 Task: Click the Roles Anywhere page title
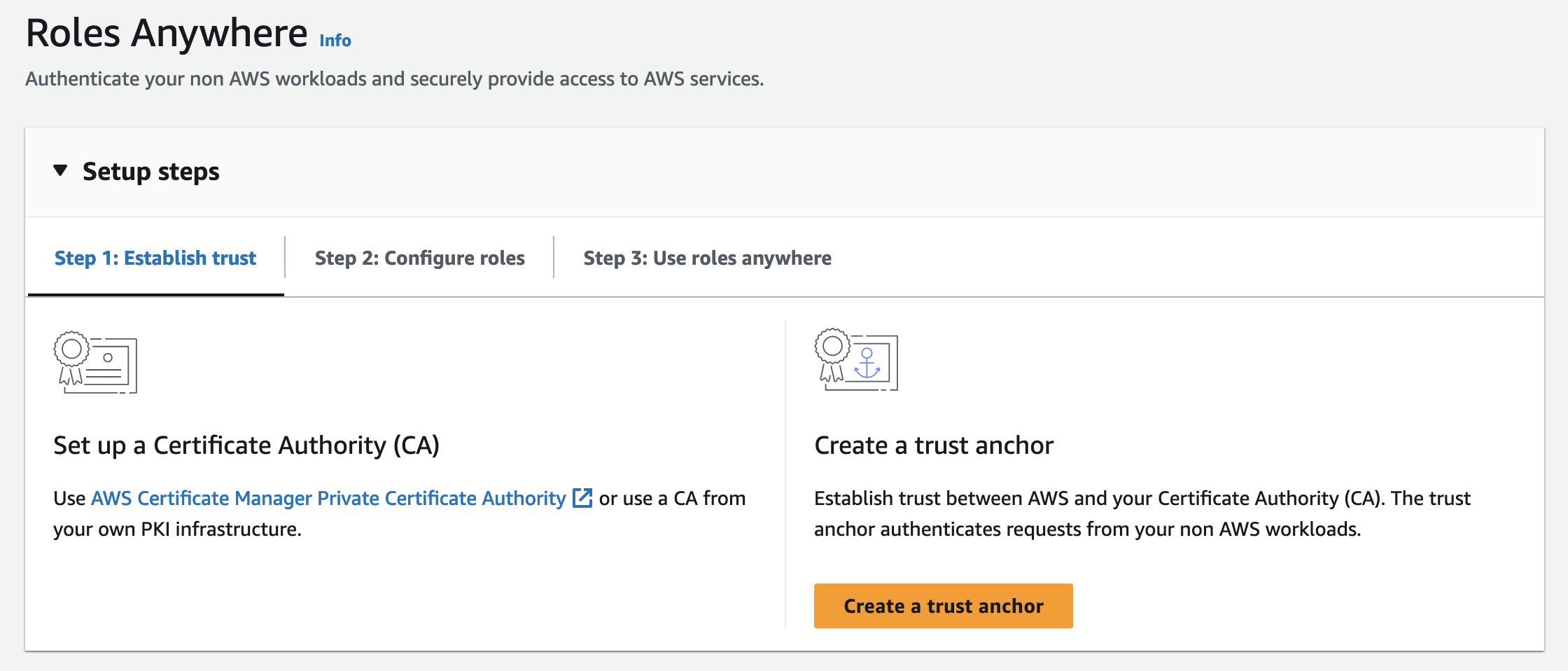[167, 33]
